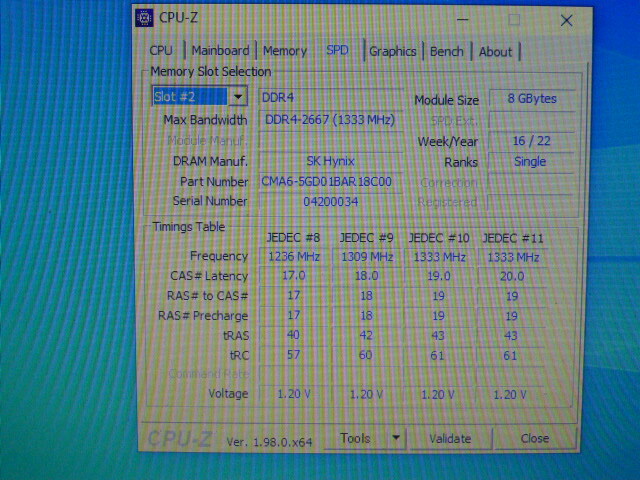Click the Ranks value Single
Image resolution: width=640 pixels, height=480 pixels.
click(x=530, y=162)
